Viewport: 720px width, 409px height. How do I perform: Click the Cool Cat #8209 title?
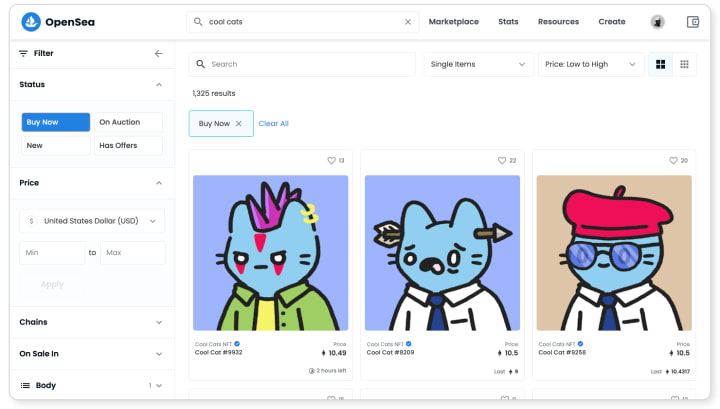click(x=390, y=353)
